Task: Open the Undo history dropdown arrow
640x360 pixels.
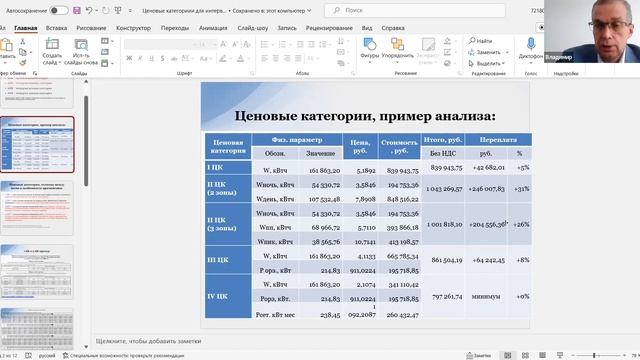Action: coord(96,11)
